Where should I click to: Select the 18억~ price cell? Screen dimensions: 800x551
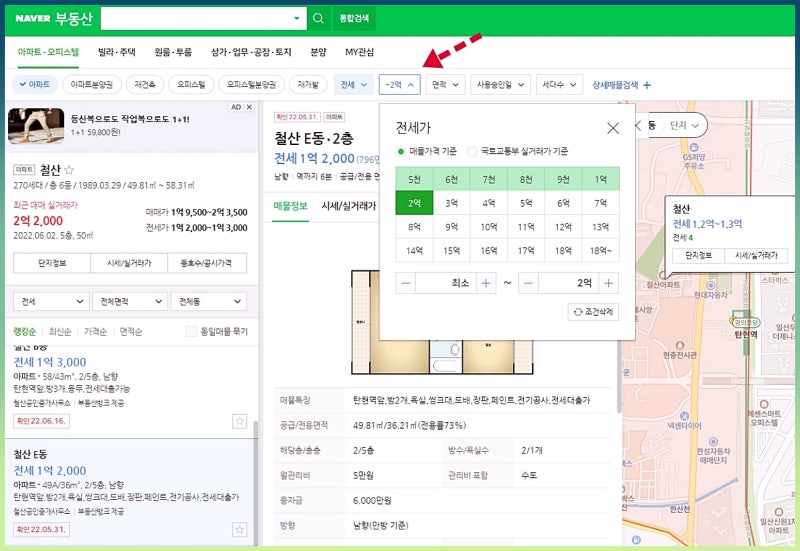[x=601, y=251]
